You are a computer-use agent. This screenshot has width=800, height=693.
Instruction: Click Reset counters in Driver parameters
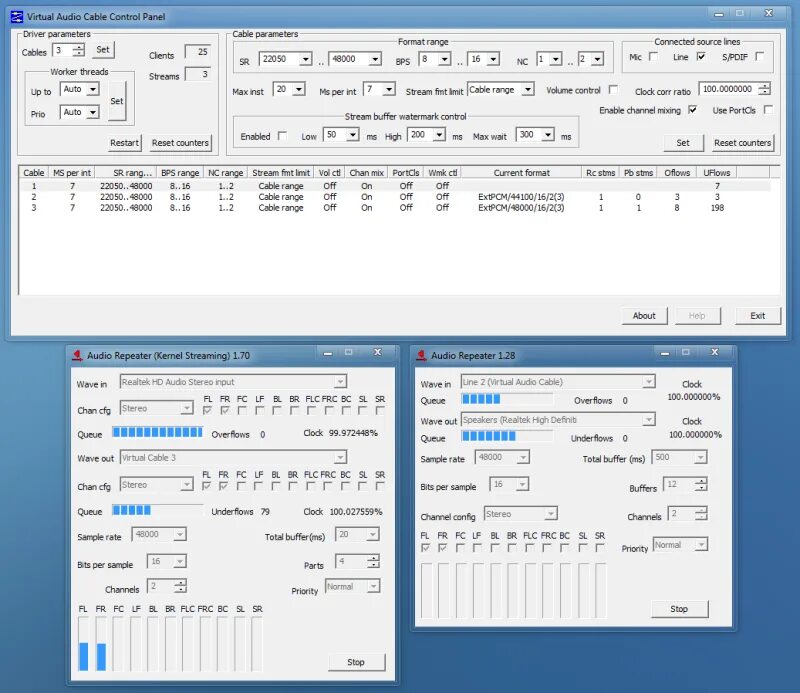pyautogui.click(x=180, y=143)
